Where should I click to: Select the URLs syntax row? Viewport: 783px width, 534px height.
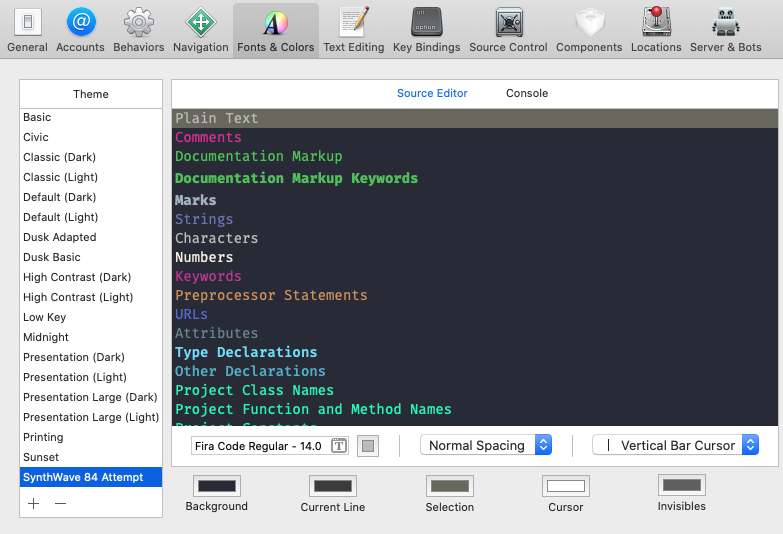(475, 314)
